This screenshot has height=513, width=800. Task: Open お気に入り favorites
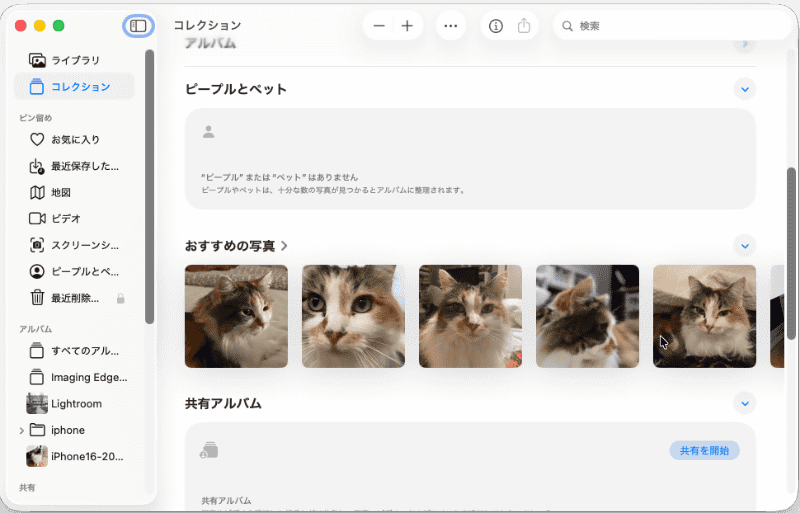pos(74,139)
